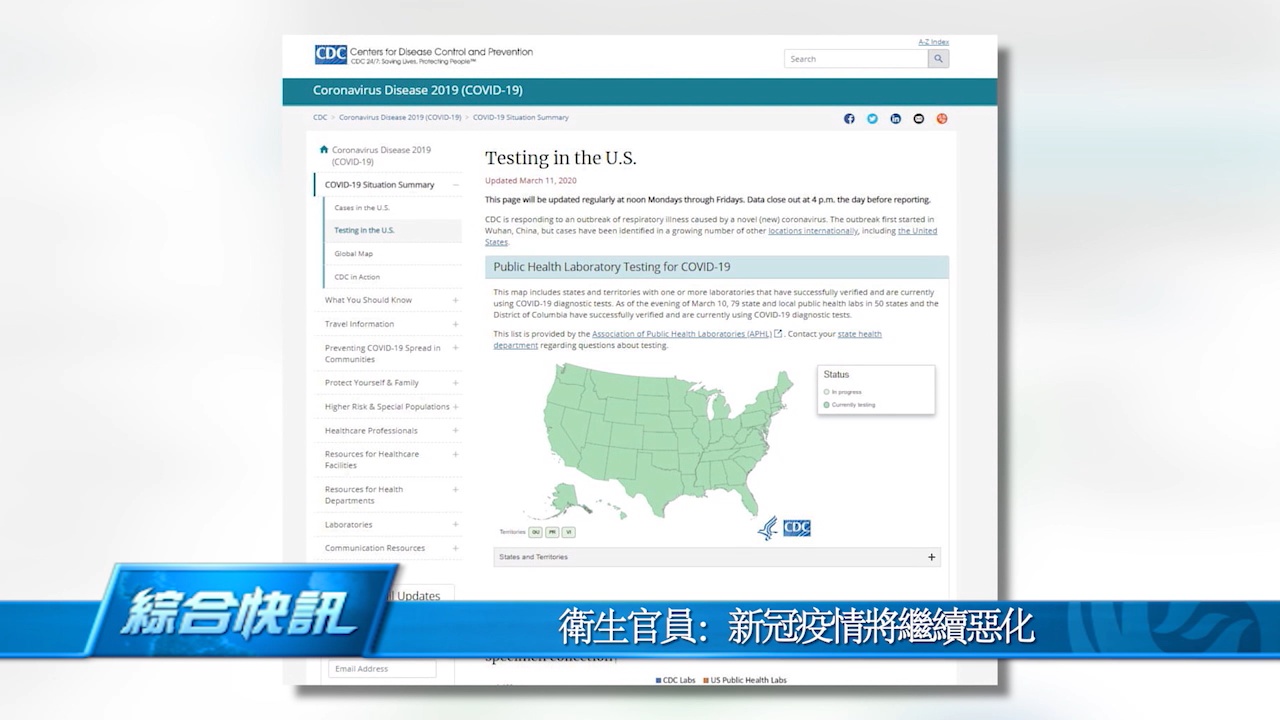Select the PR territory box
Screen dimensions: 1280x720
pyautogui.click(x=552, y=532)
